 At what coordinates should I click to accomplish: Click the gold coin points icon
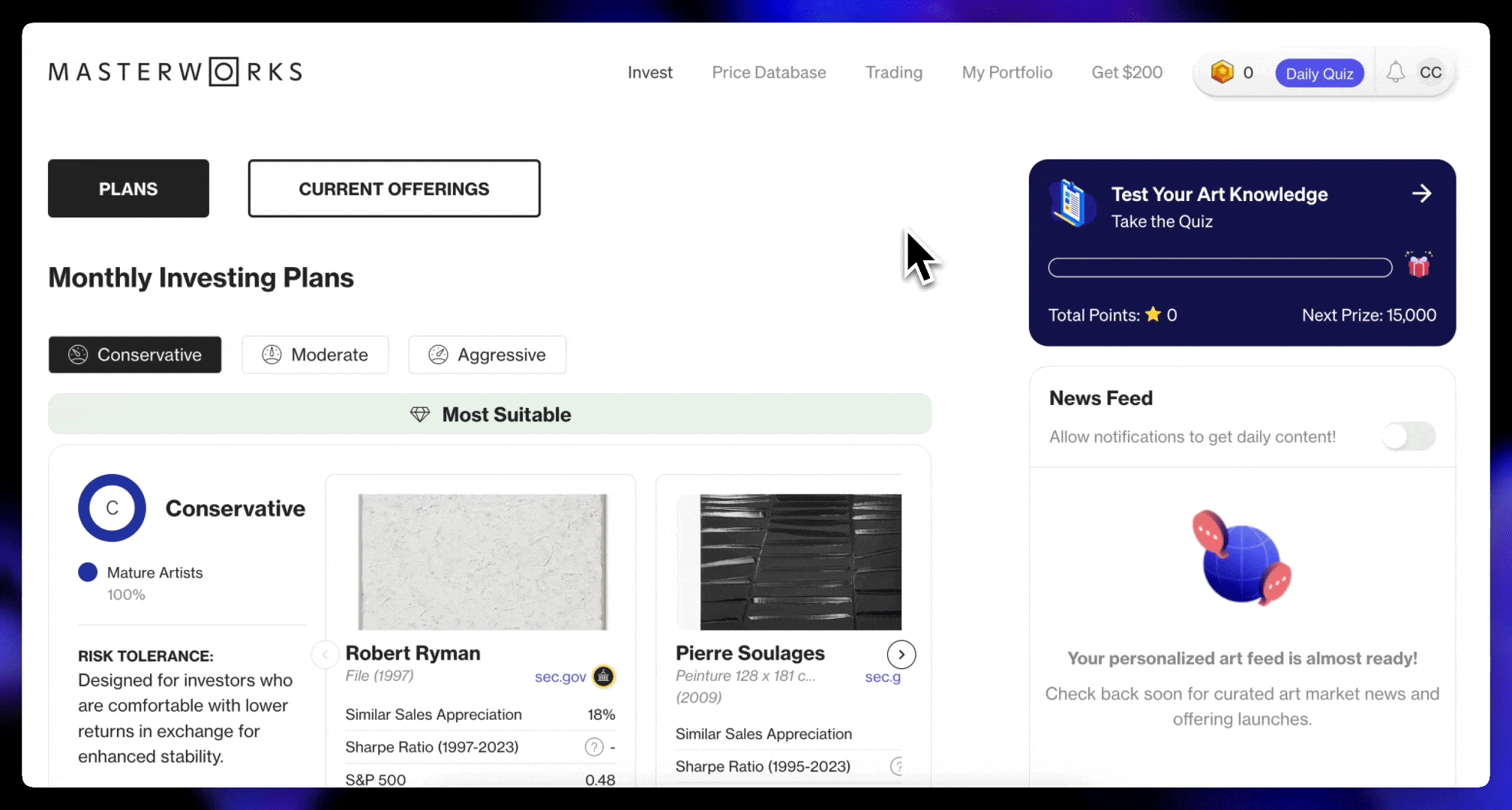click(x=1222, y=73)
